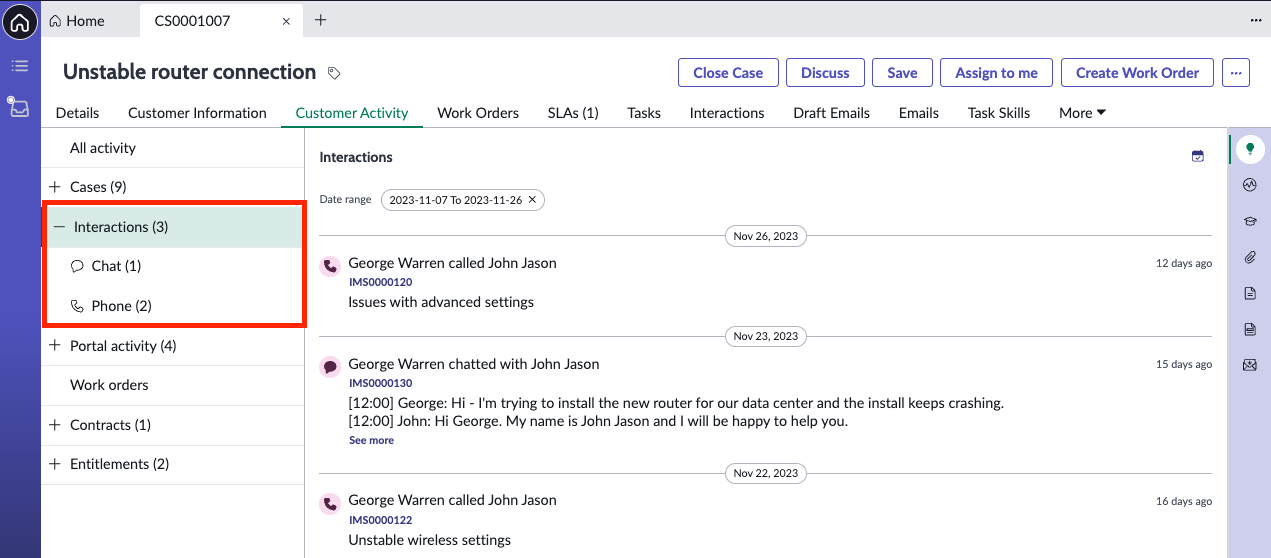The image size is (1271, 558).
Task: Click the phone icon for IMS0000120 interaction
Action: pos(330,267)
